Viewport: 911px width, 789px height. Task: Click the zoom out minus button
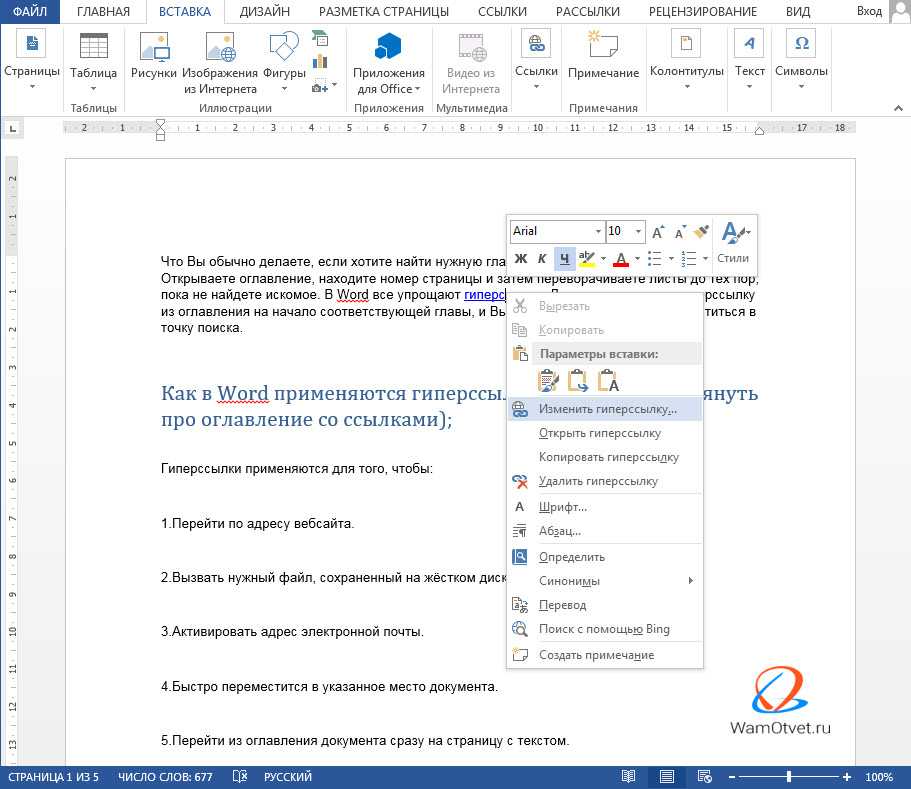(732, 777)
